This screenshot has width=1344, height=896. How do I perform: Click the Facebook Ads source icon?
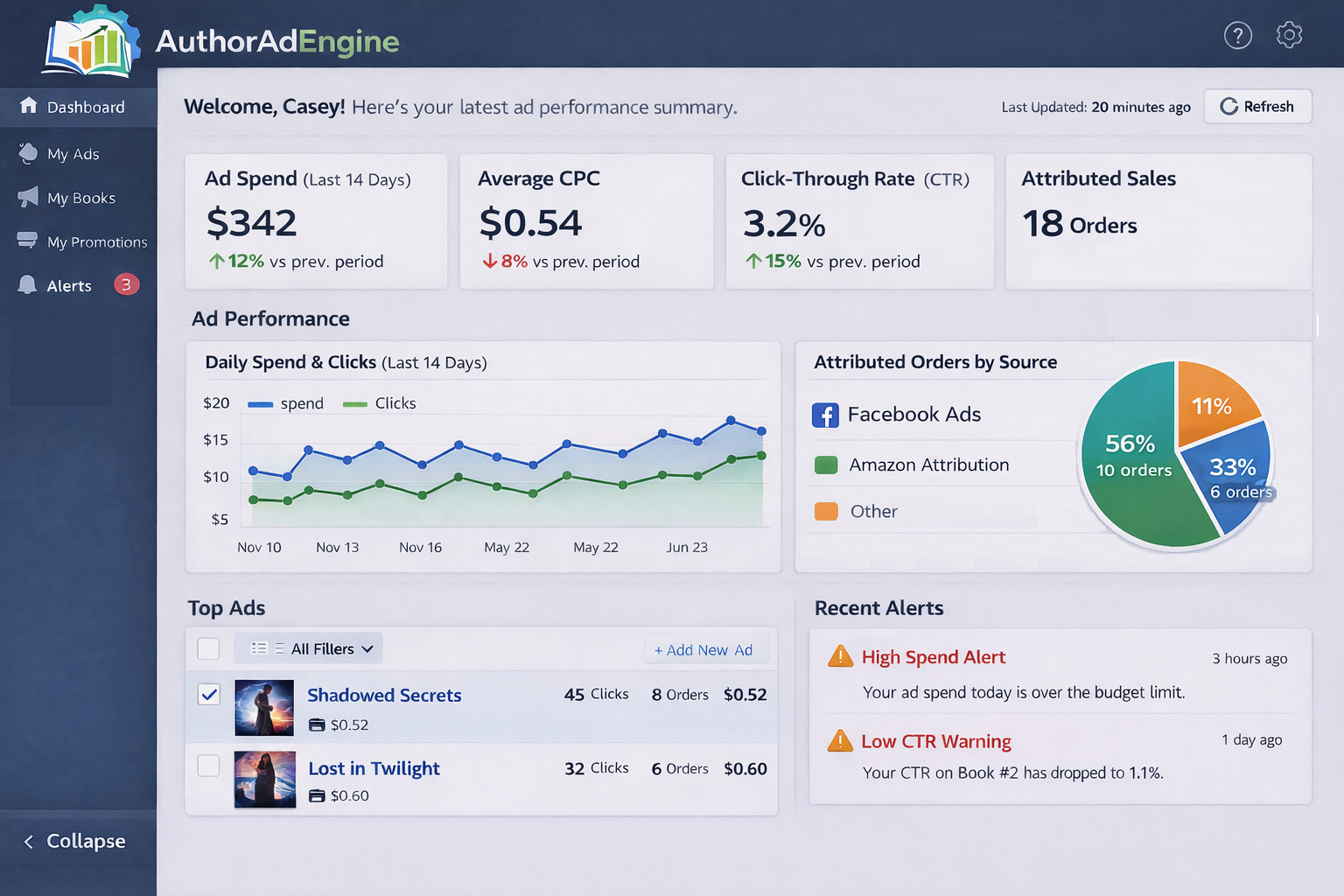tap(825, 415)
